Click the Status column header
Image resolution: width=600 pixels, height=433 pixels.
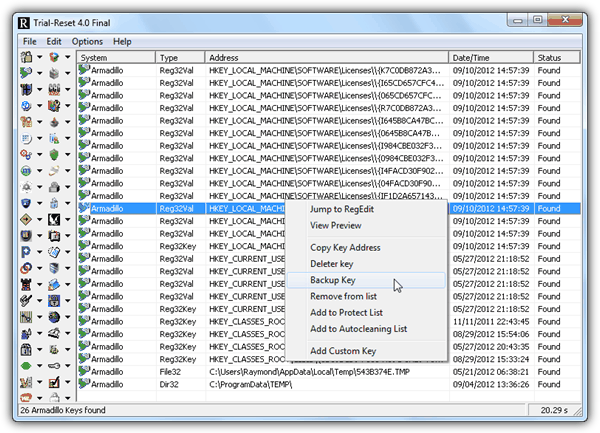click(556, 58)
